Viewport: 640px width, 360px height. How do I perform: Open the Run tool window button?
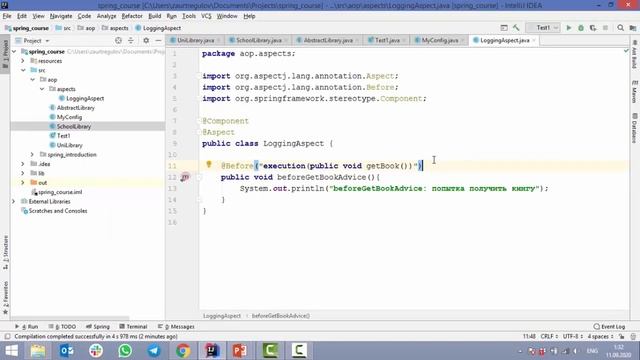(x=27, y=327)
